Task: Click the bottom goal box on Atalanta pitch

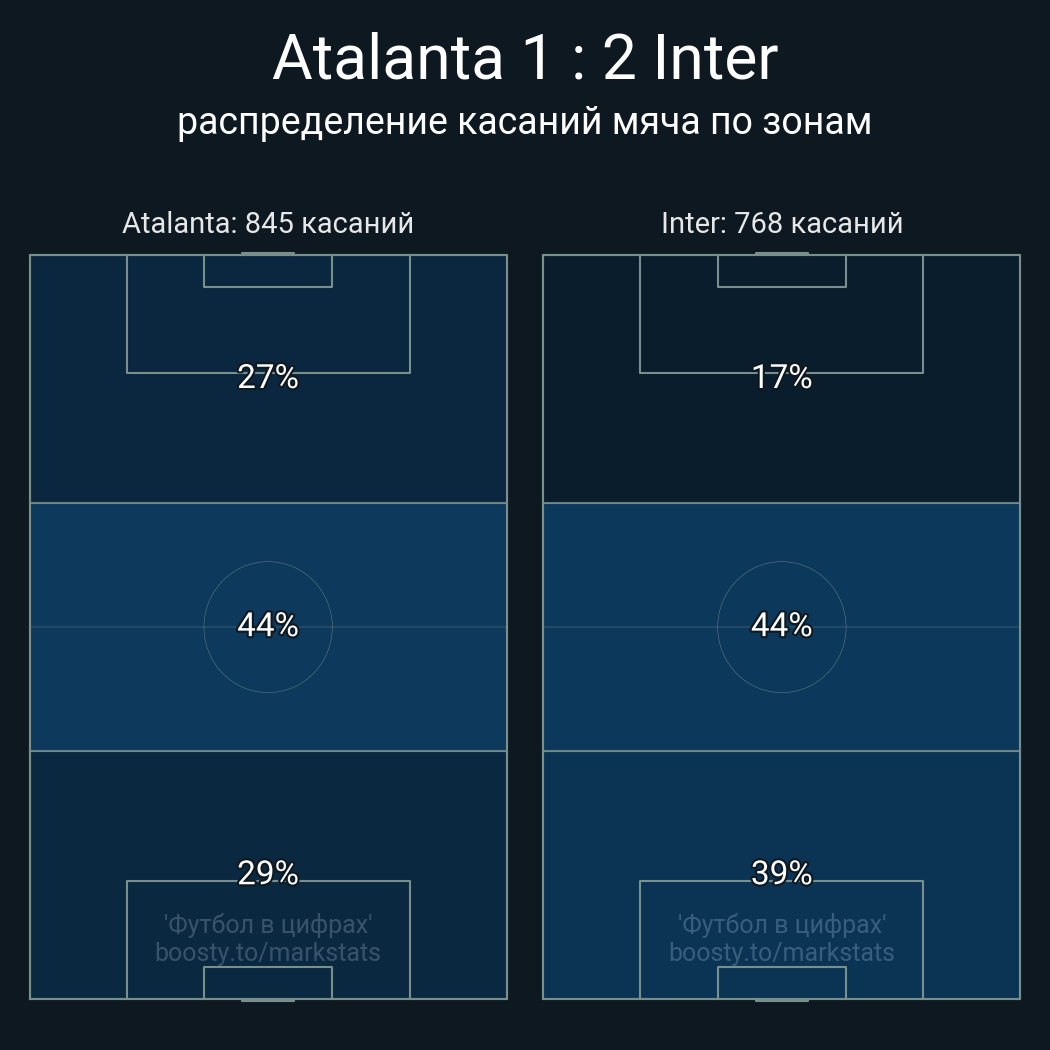Action: pyautogui.click(x=268, y=982)
